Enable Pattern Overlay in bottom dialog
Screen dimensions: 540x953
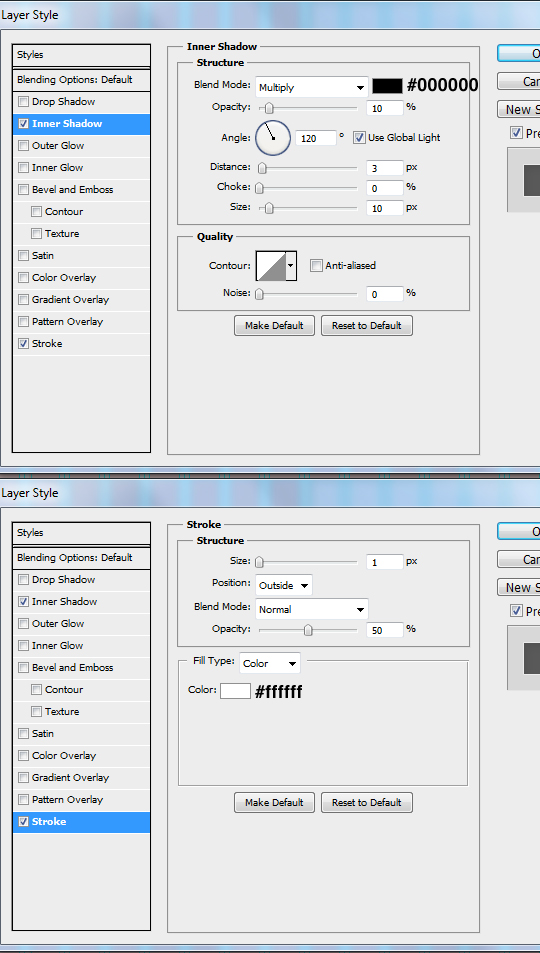point(24,799)
